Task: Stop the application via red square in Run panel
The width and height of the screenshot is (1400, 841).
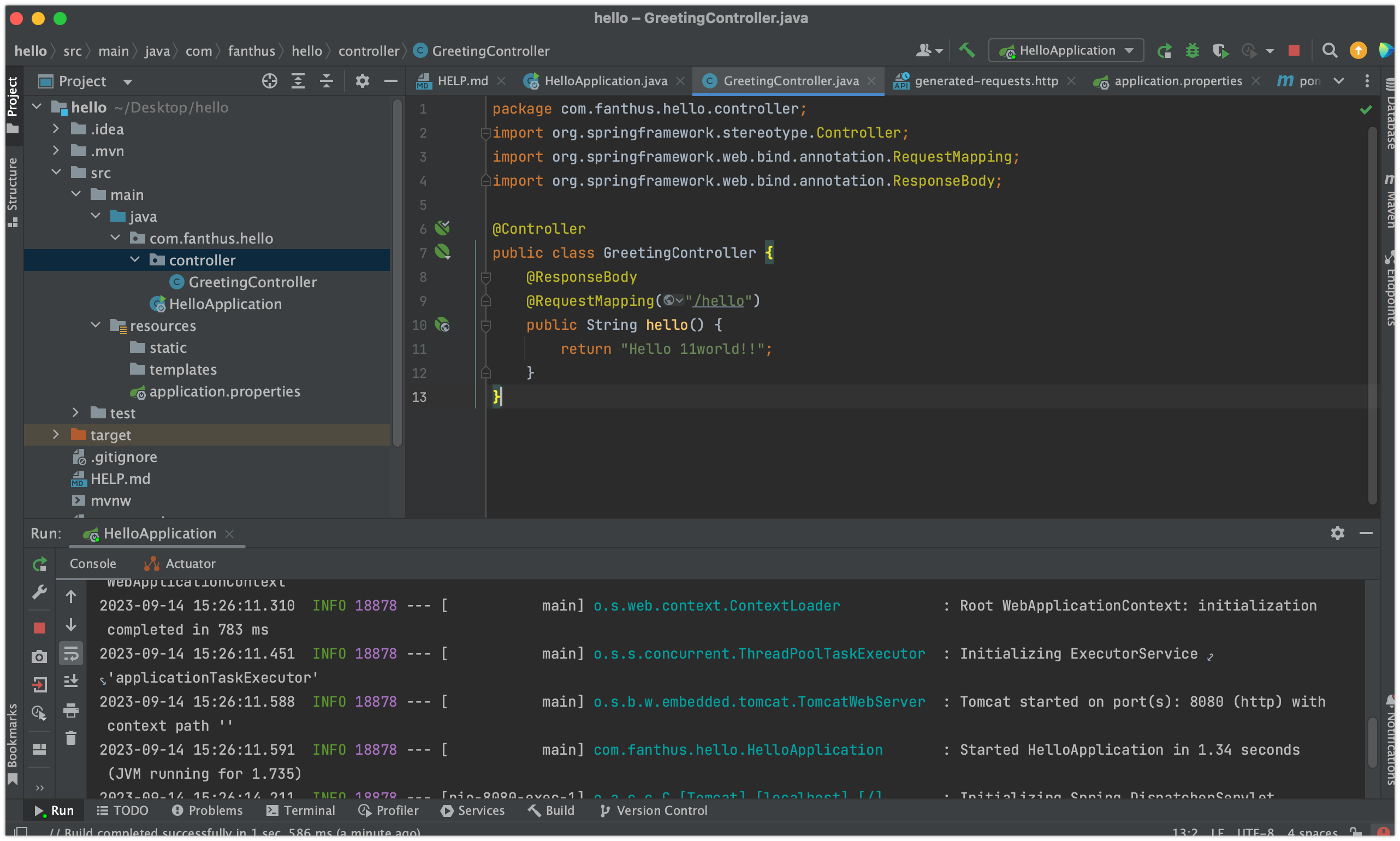Action: point(39,627)
